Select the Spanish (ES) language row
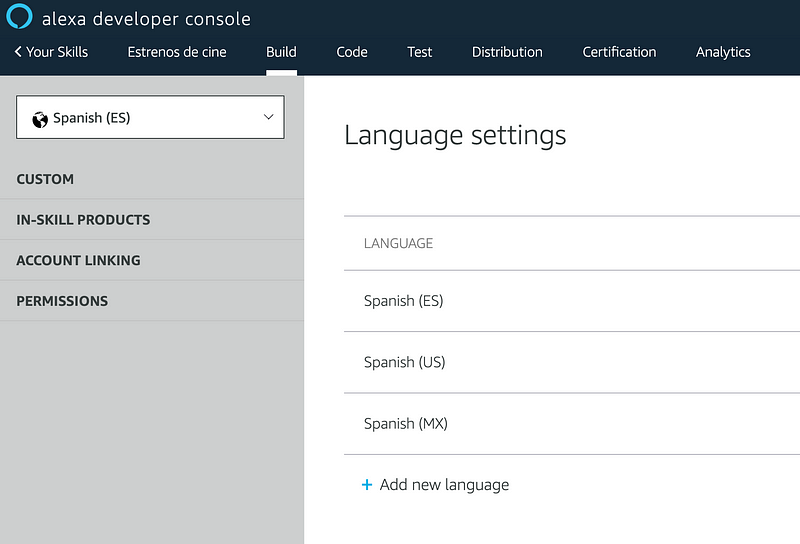 [404, 301]
